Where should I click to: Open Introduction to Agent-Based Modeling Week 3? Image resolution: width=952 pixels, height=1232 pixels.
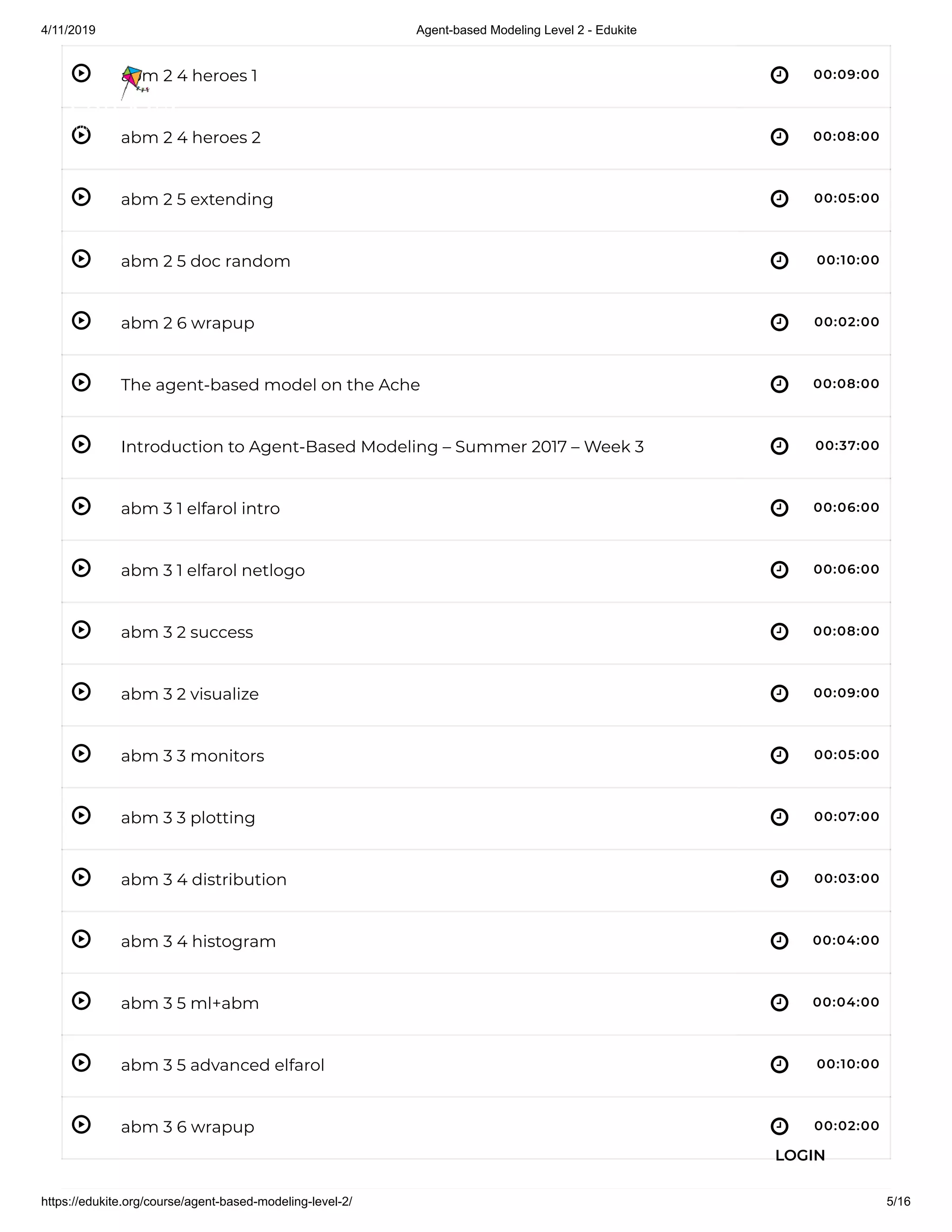[x=382, y=447]
